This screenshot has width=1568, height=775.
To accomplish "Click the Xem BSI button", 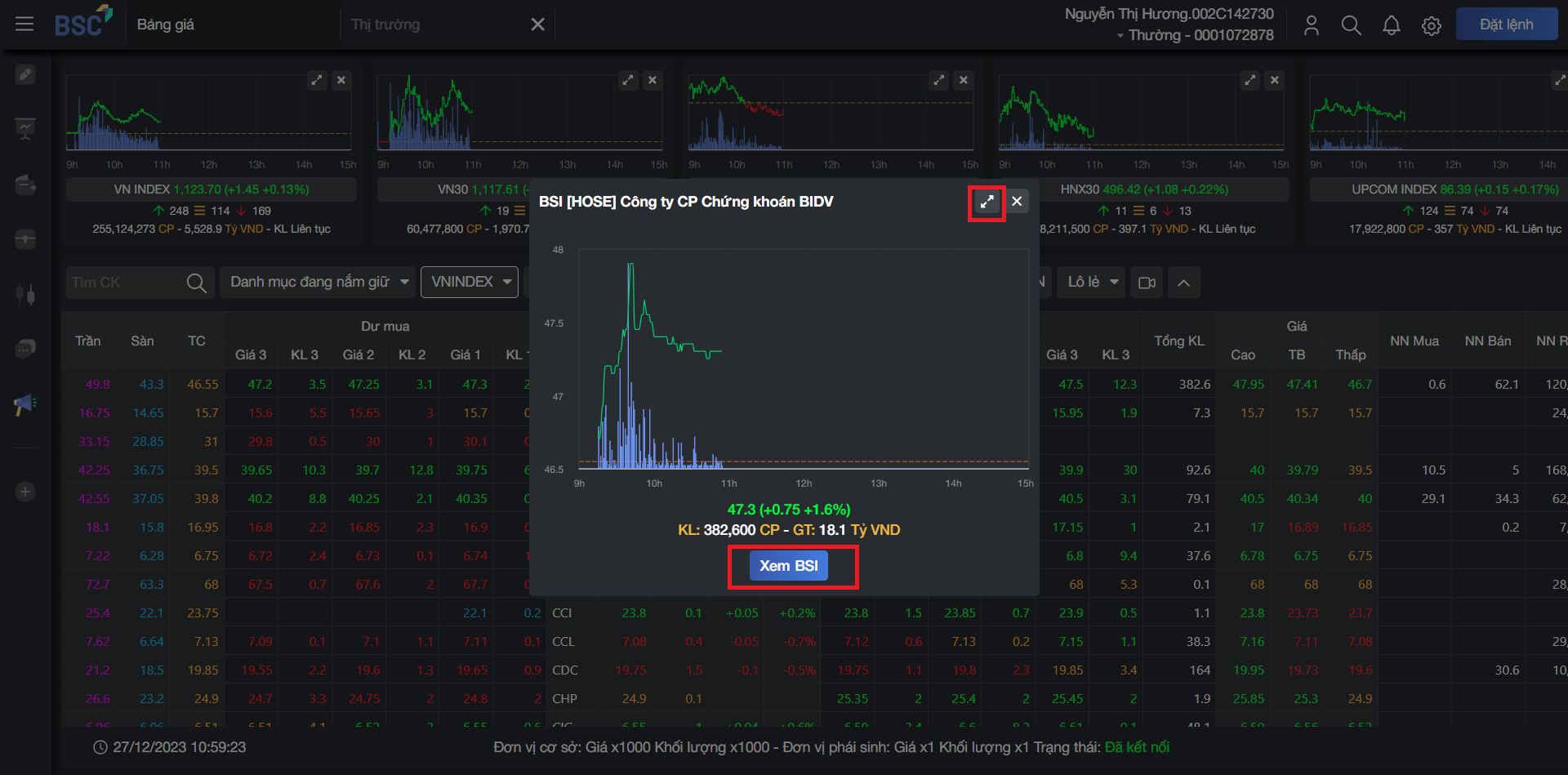I will [x=789, y=566].
